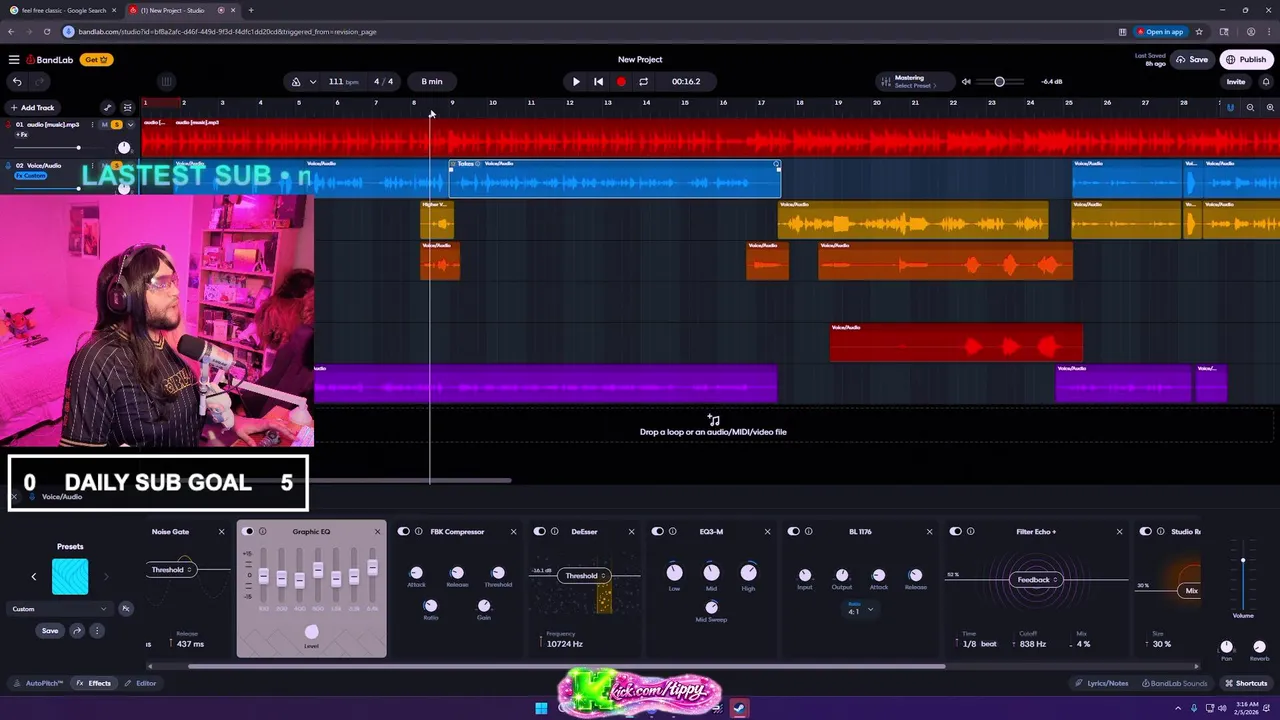Zoom out the timeline
Viewport: 1280px width, 720px height.
pyautogui.click(x=1250, y=107)
